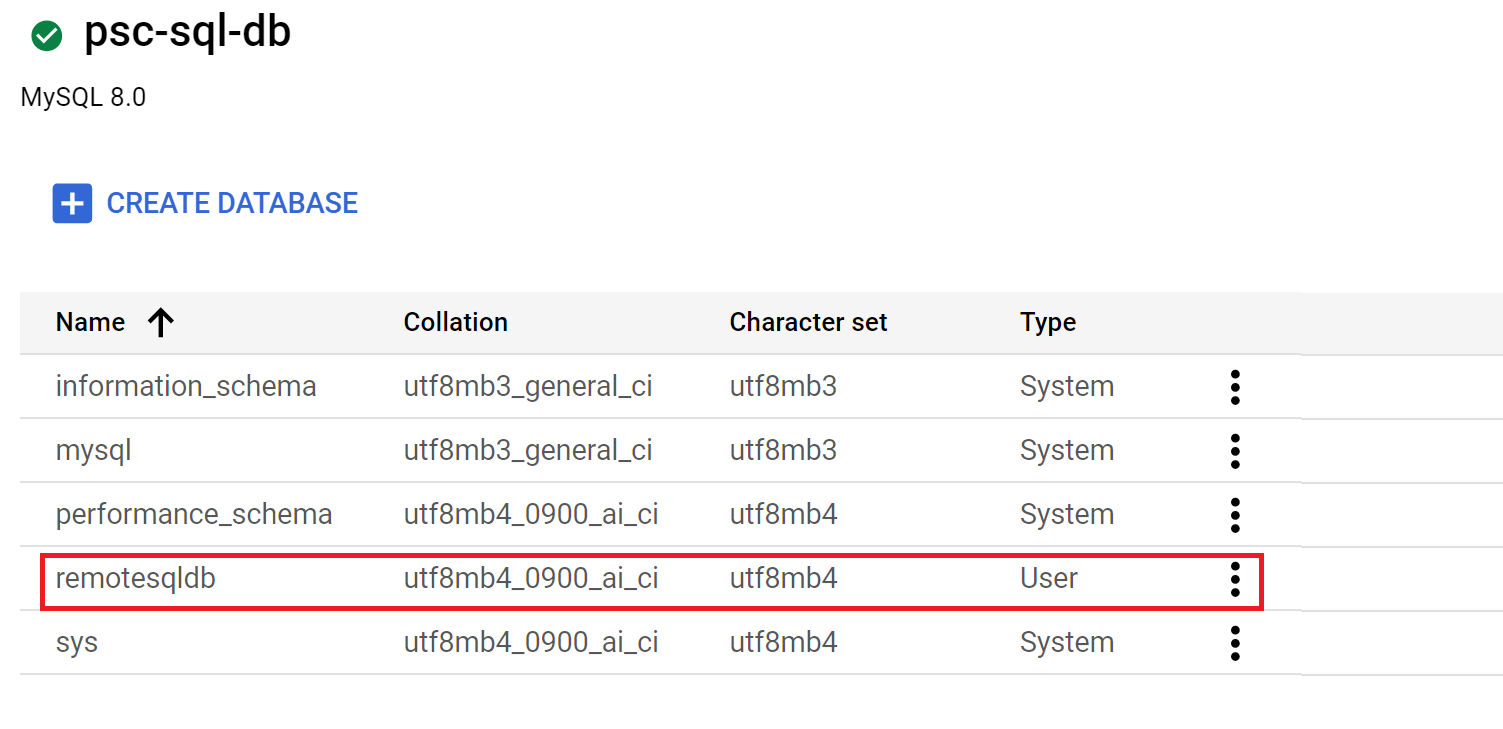Image resolution: width=1503 pixels, height=729 pixels.
Task: Open the remotesqldb database entry
Action: [x=134, y=578]
